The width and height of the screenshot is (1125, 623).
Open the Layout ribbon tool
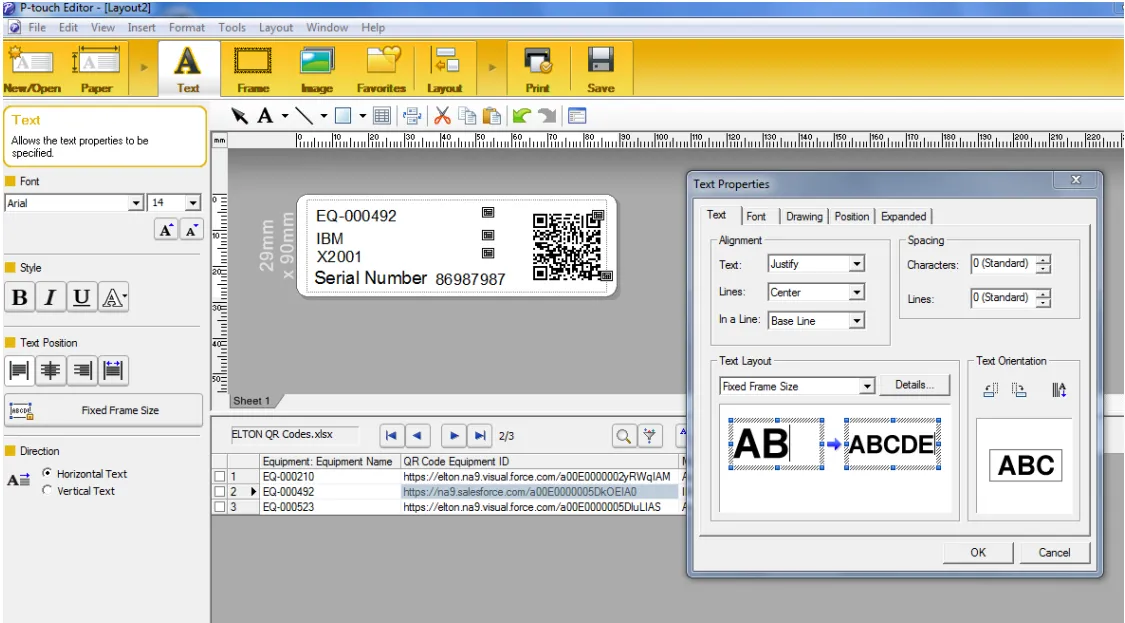[445, 69]
